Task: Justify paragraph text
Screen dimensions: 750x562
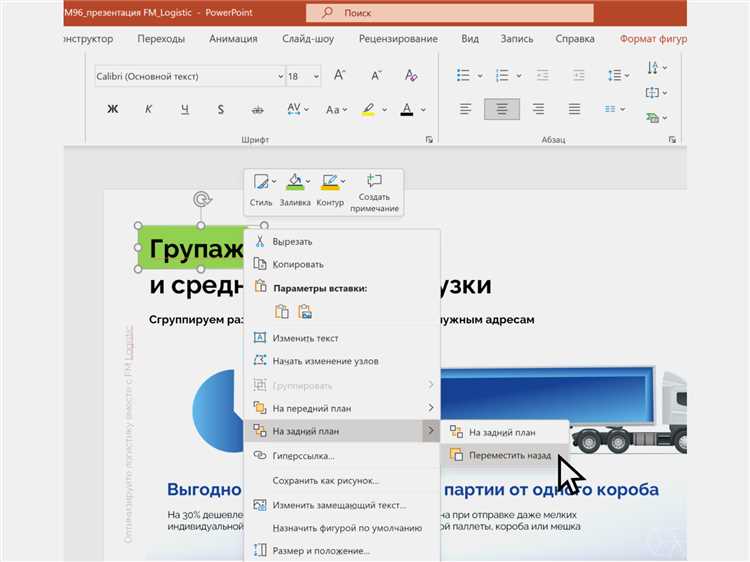Action: [574, 109]
